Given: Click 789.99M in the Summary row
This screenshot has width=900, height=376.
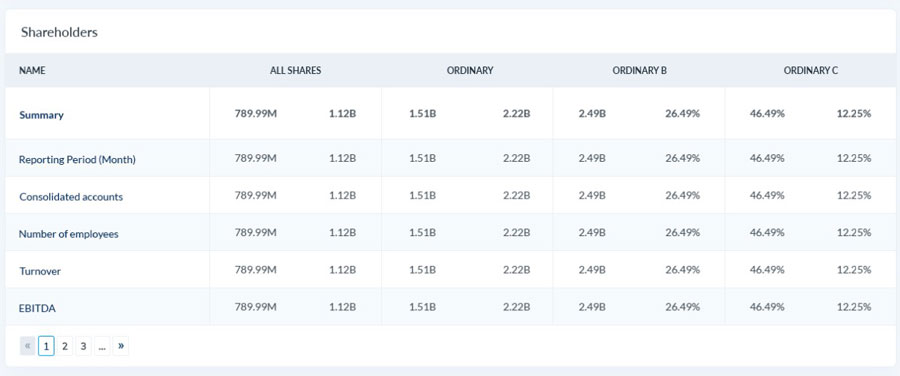Looking at the screenshot, I should (x=256, y=114).
